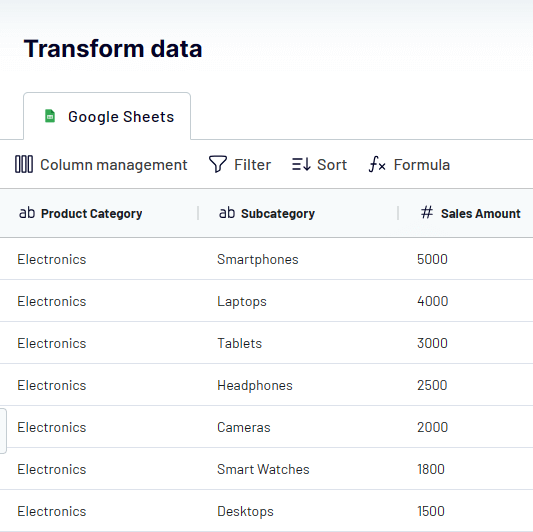
Task: Click the ab type icon of Product Category
Action: pyautogui.click(x=27, y=213)
